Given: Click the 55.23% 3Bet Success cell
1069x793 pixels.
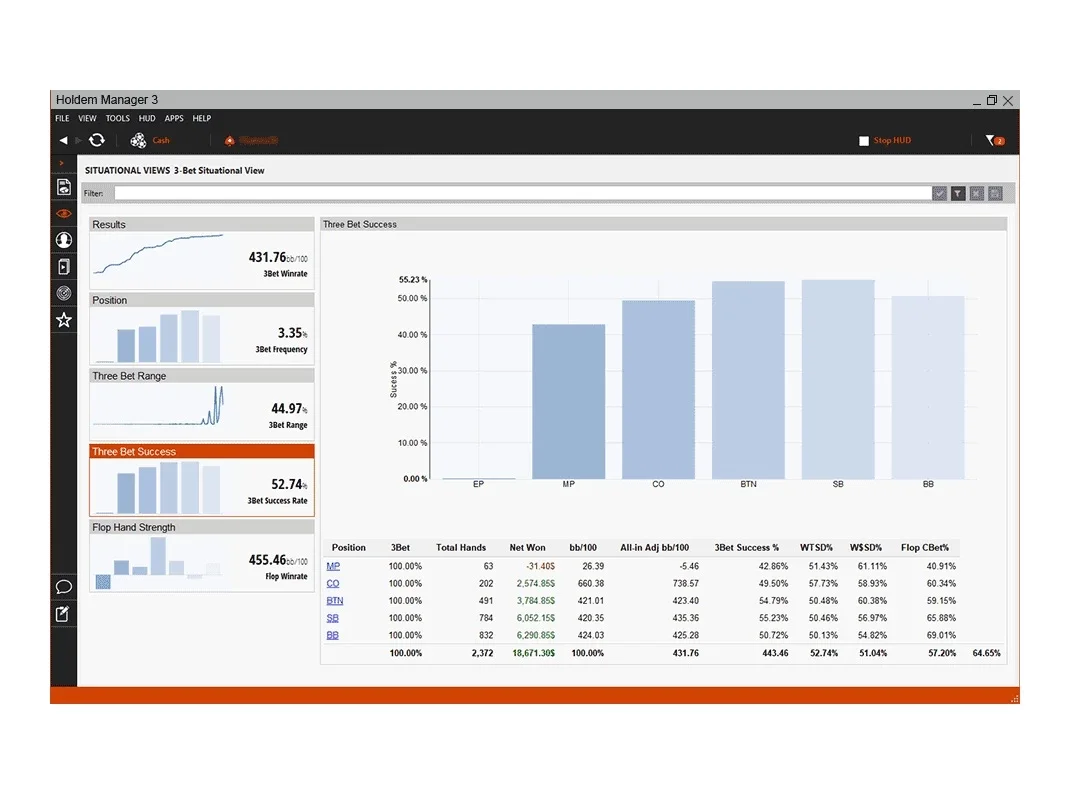Looking at the screenshot, I should point(773,618).
